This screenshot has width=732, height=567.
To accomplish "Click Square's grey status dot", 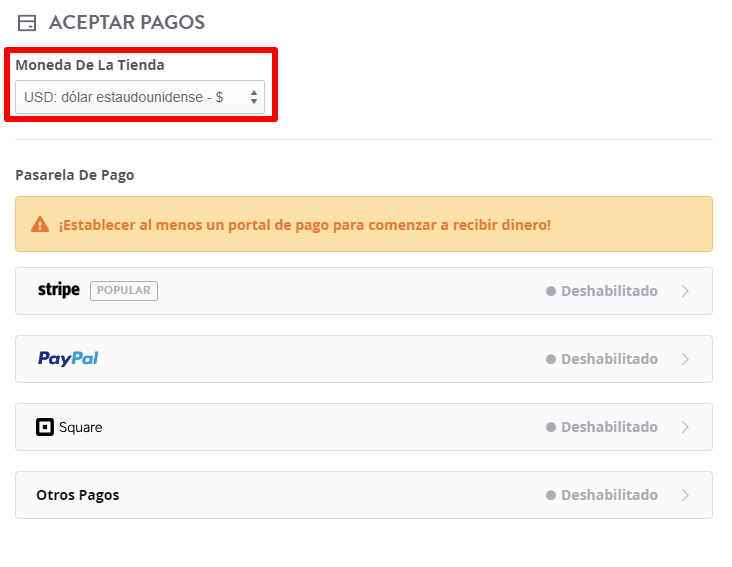I will [551, 427].
